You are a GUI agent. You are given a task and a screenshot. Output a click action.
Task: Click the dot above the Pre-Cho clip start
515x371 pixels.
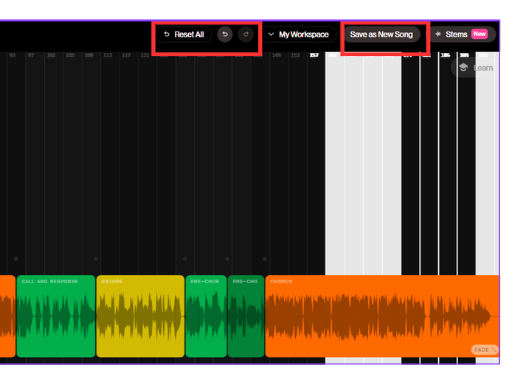(227, 259)
